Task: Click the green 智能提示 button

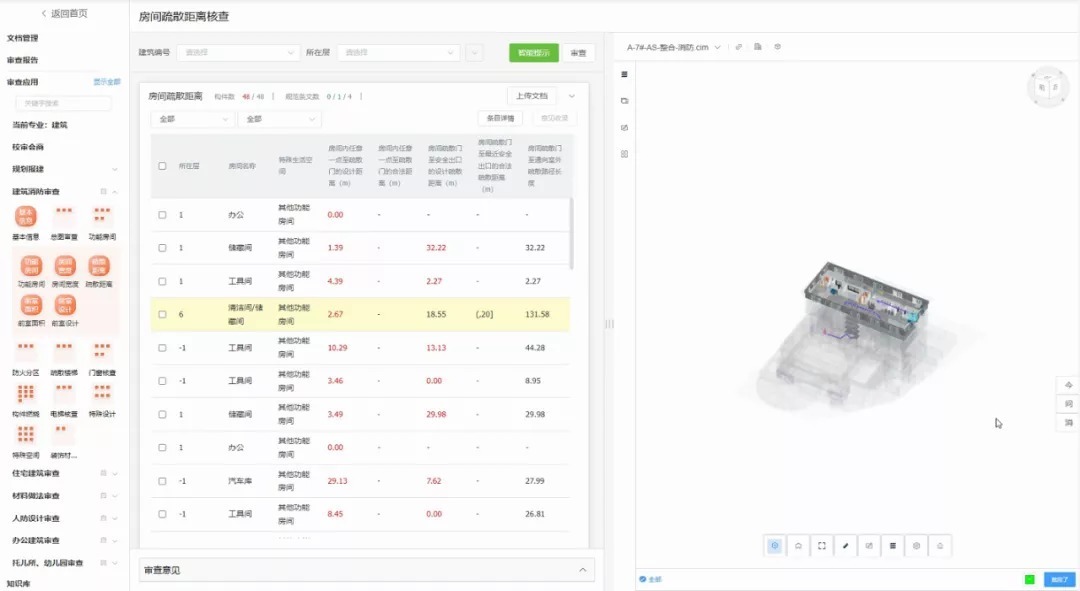Action: (x=534, y=53)
